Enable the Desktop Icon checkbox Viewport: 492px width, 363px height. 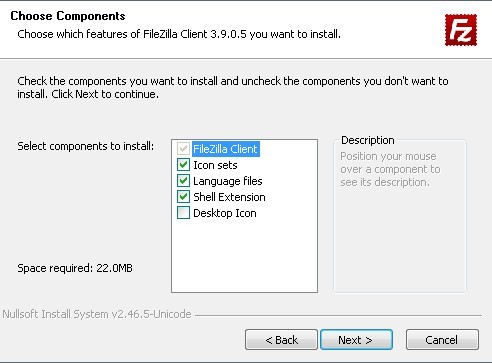pos(183,213)
